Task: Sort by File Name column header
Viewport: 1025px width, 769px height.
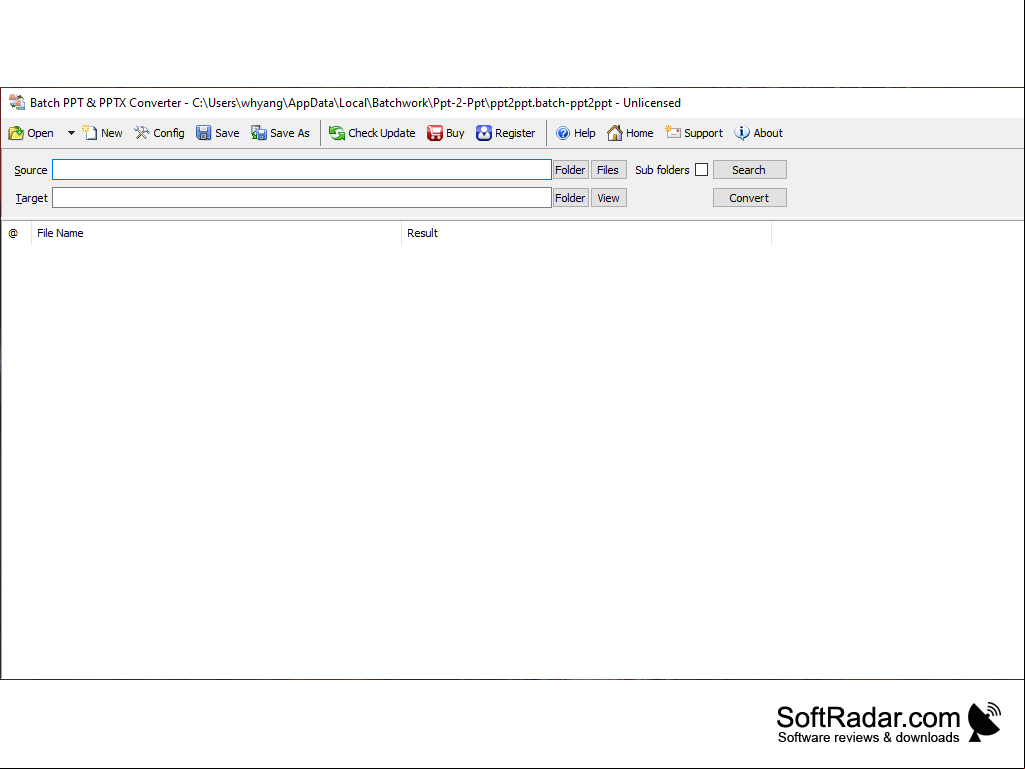Action: click(216, 233)
